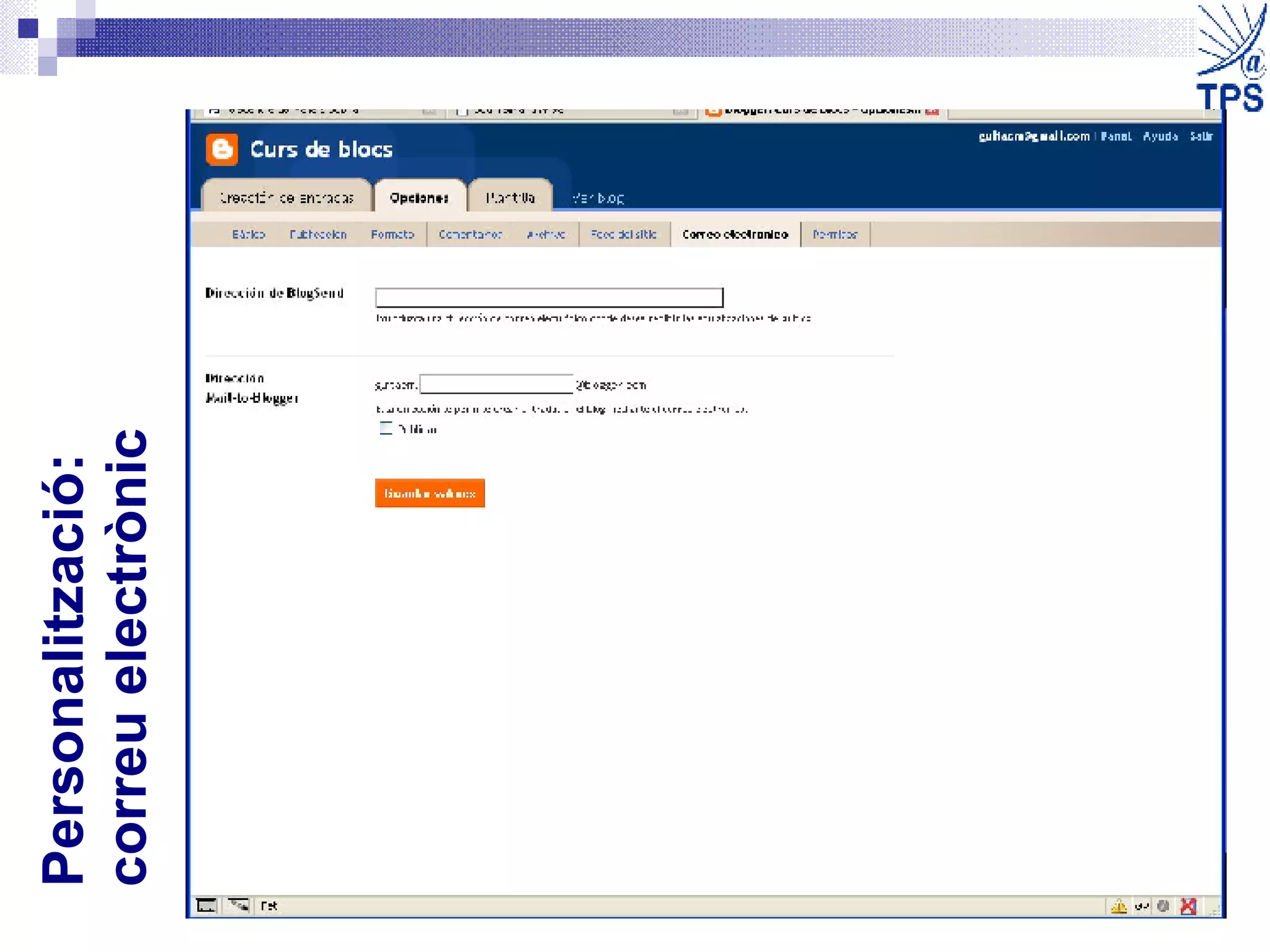Image resolution: width=1270 pixels, height=952 pixels.
Task: Click the second status bar mail icon
Action: tap(238, 906)
